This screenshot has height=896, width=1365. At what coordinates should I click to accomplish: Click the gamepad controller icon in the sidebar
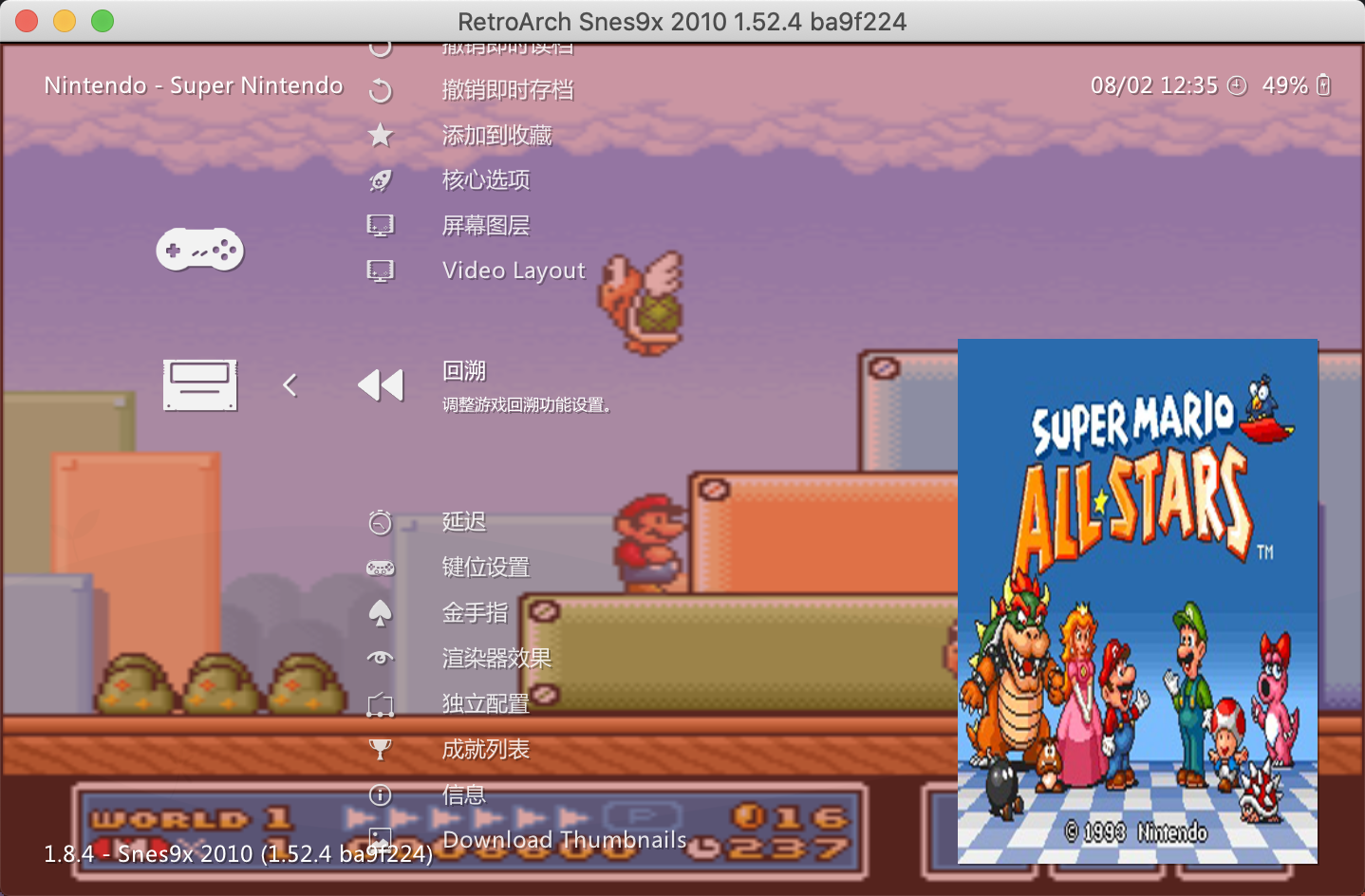199,250
